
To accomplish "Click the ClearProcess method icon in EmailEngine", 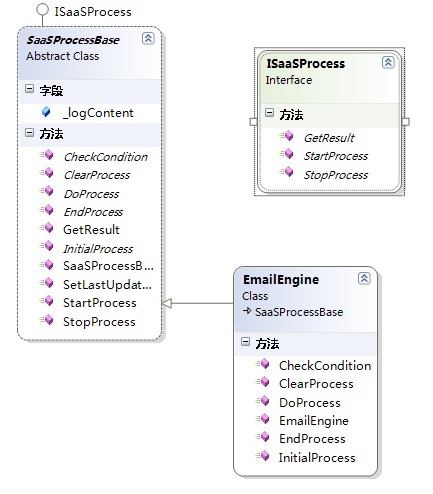I will (x=262, y=382).
